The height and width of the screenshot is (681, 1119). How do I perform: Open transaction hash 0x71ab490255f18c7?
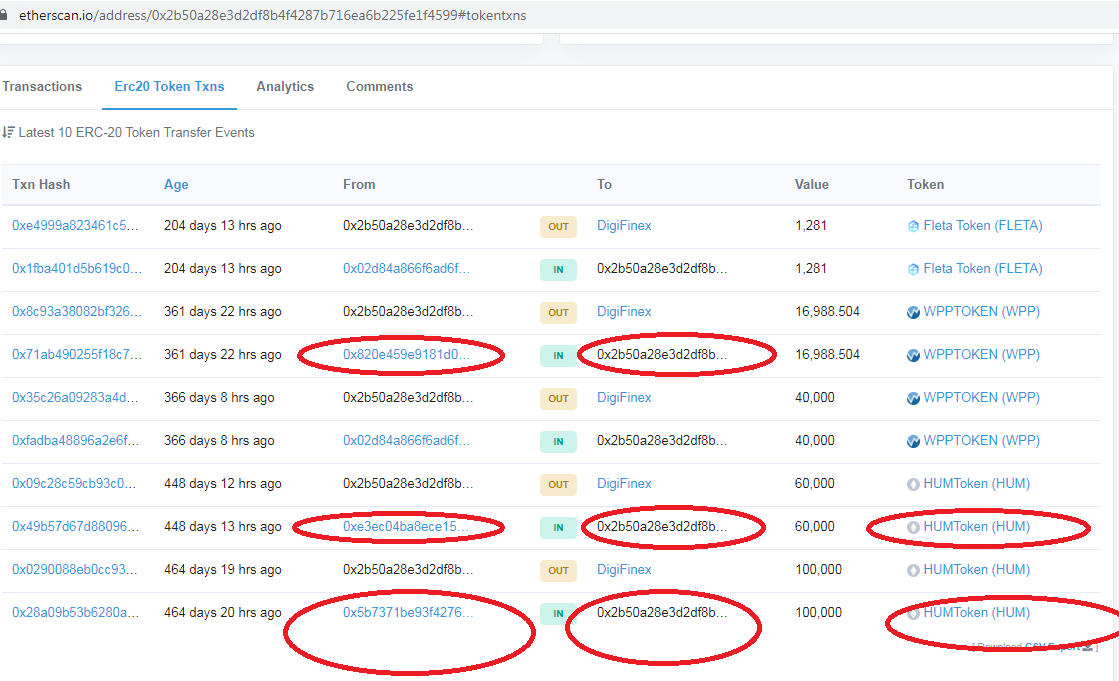tap(76, 354)
